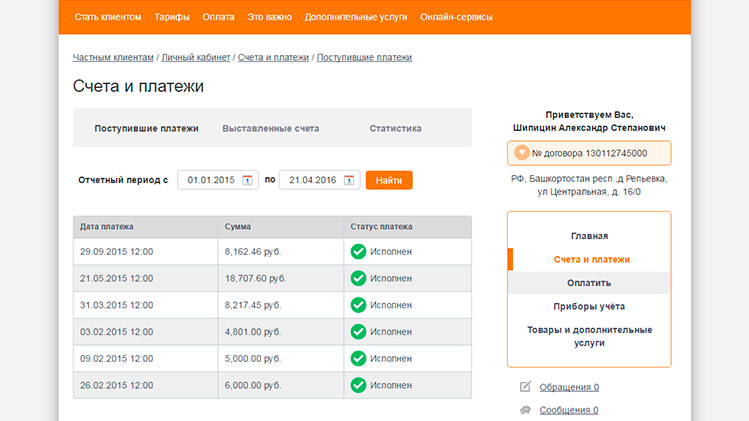
Task: Open the Обращения 0 link
Action: [569, 387]
